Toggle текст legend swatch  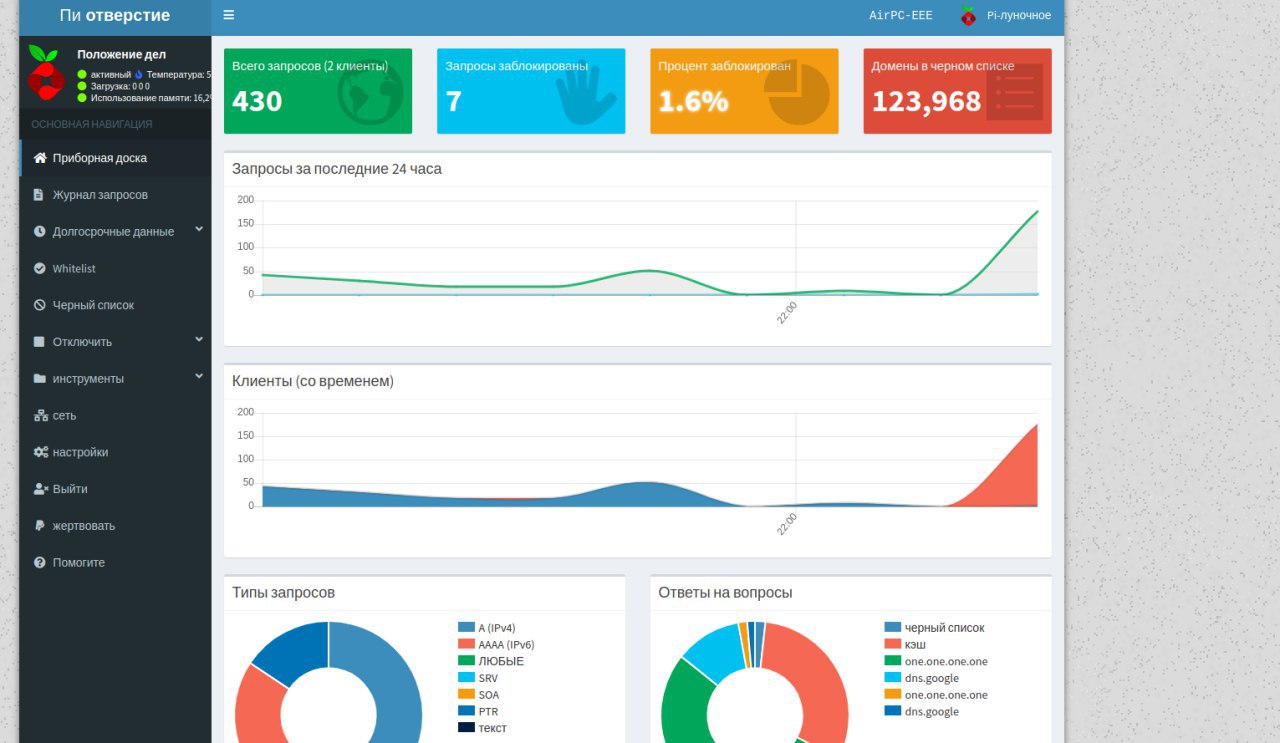point(466,727)
